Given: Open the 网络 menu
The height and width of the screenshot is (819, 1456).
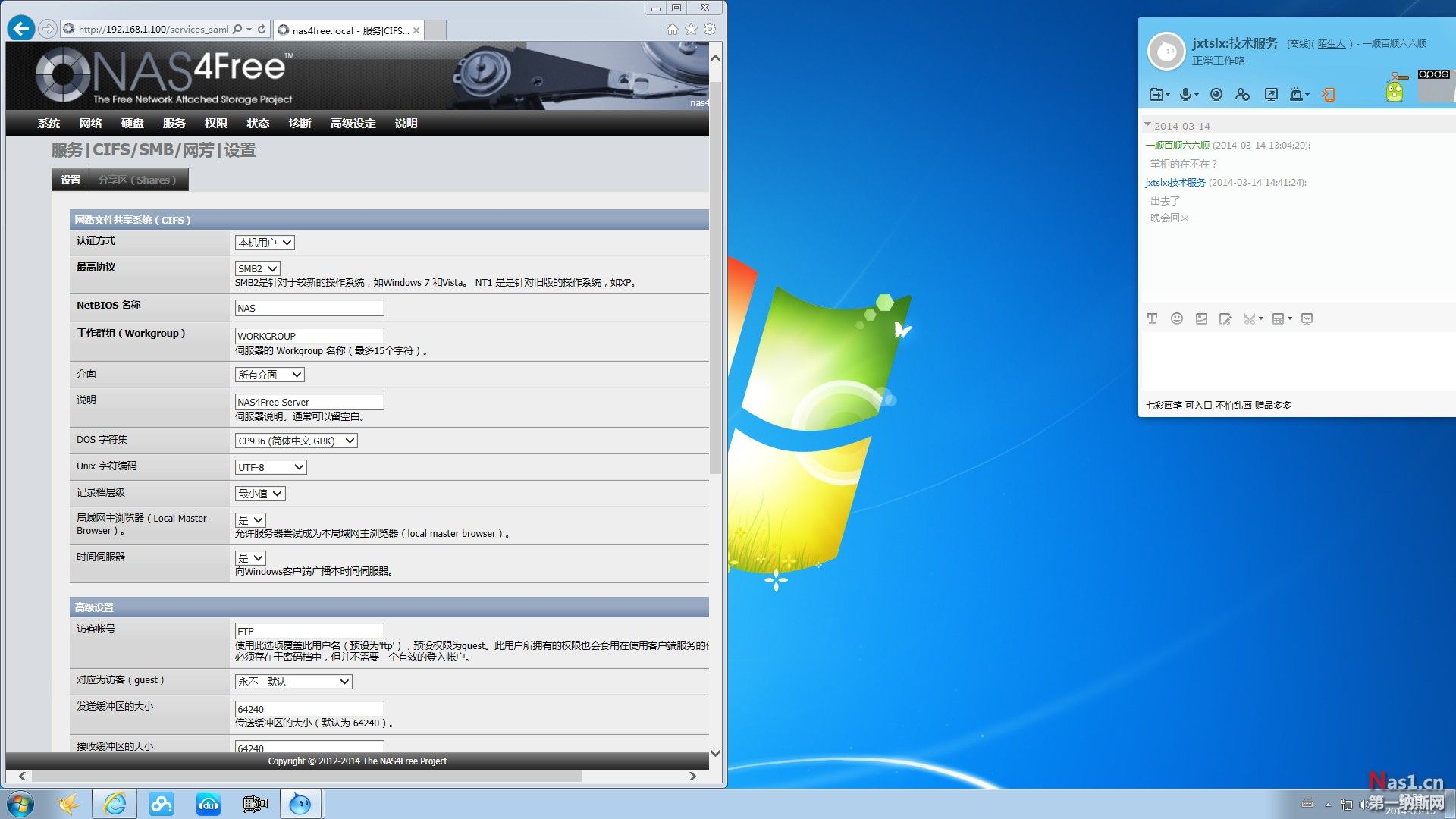Looking at the screenshot, I should click(90, 123).
